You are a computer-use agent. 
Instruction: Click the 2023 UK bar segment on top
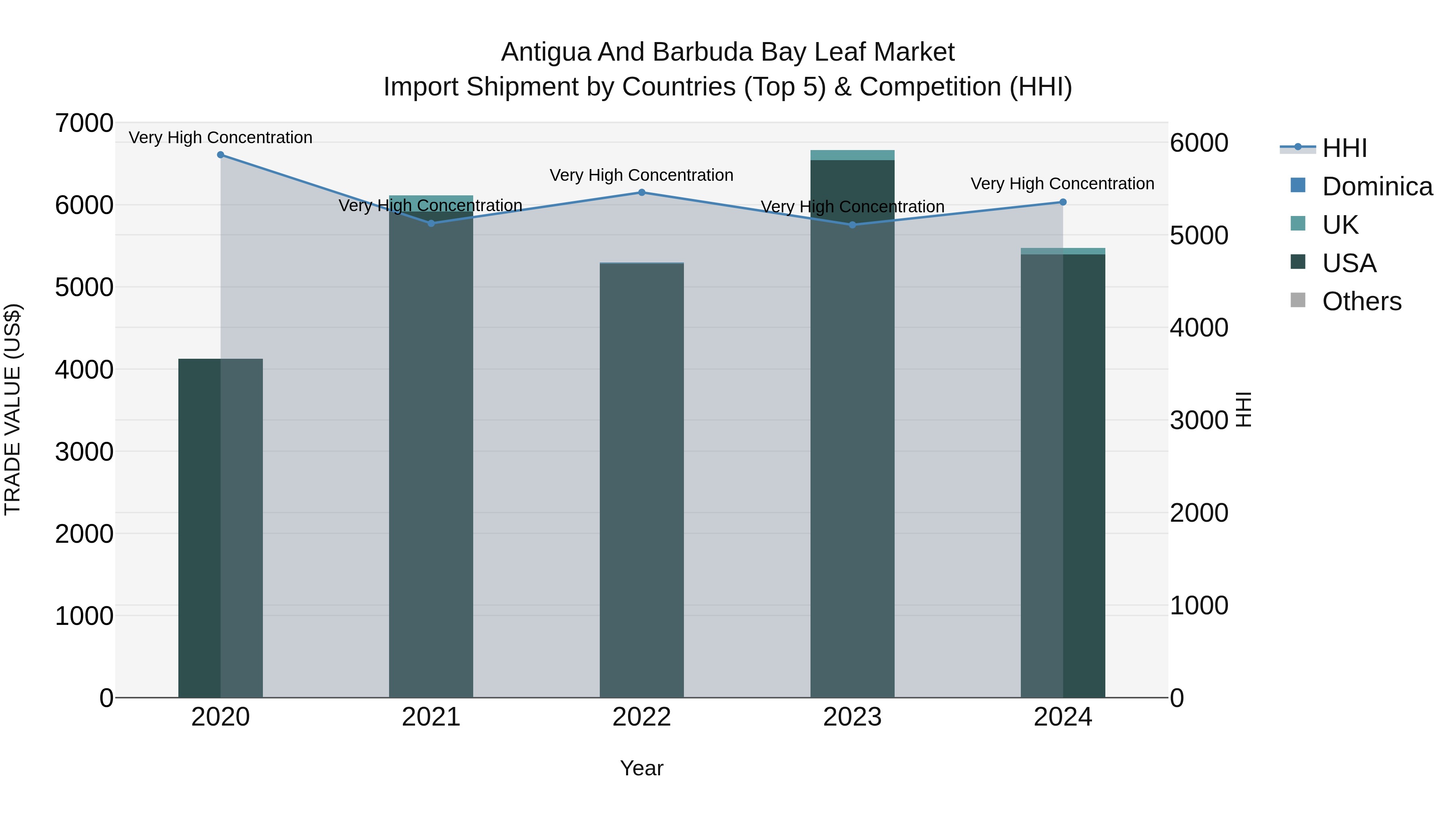852,155
